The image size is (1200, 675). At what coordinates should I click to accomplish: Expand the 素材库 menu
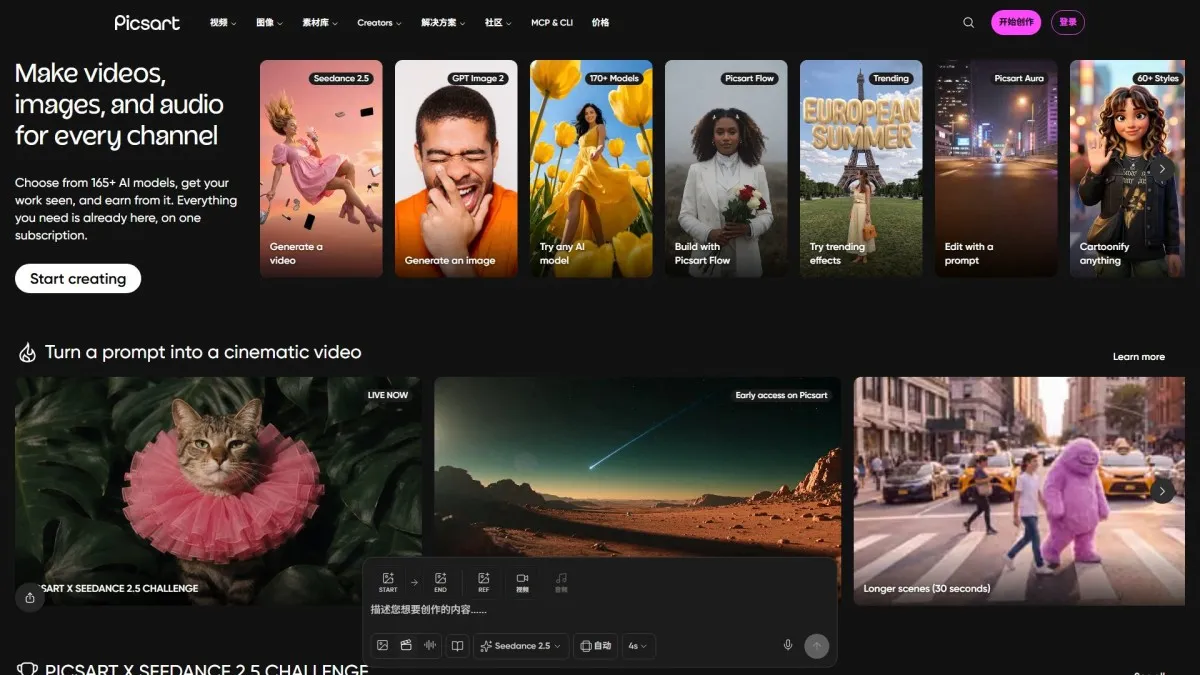[320, 22]
